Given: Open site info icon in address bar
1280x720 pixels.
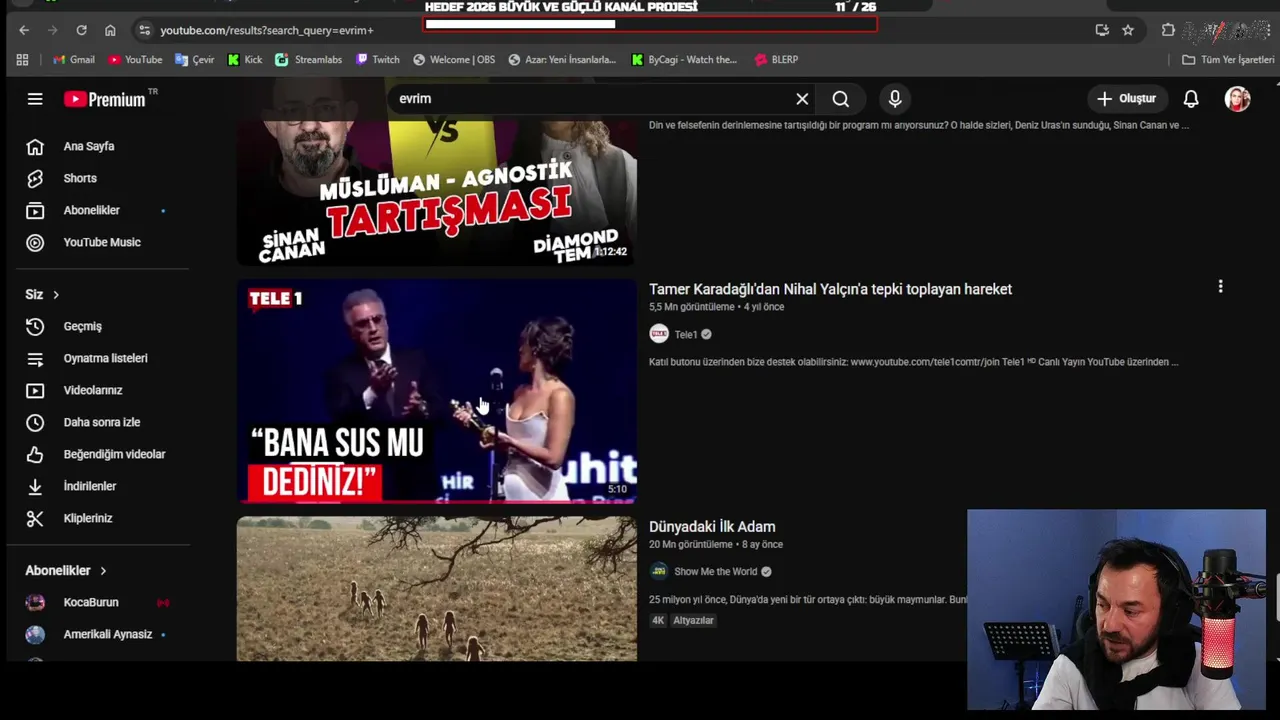Looking at the screenshot, I should coord(145,30).
